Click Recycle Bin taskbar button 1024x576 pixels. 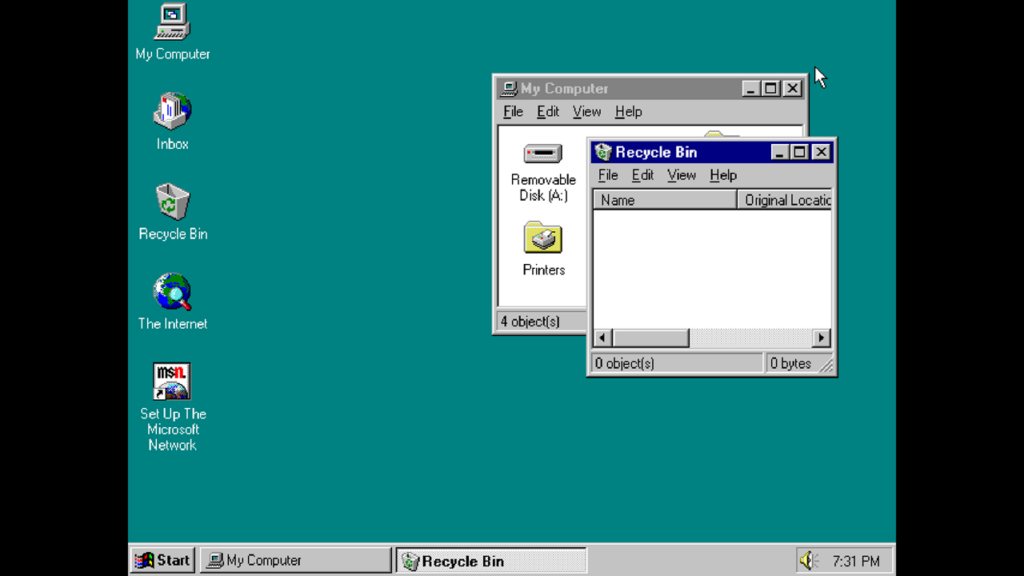[491, 560]
